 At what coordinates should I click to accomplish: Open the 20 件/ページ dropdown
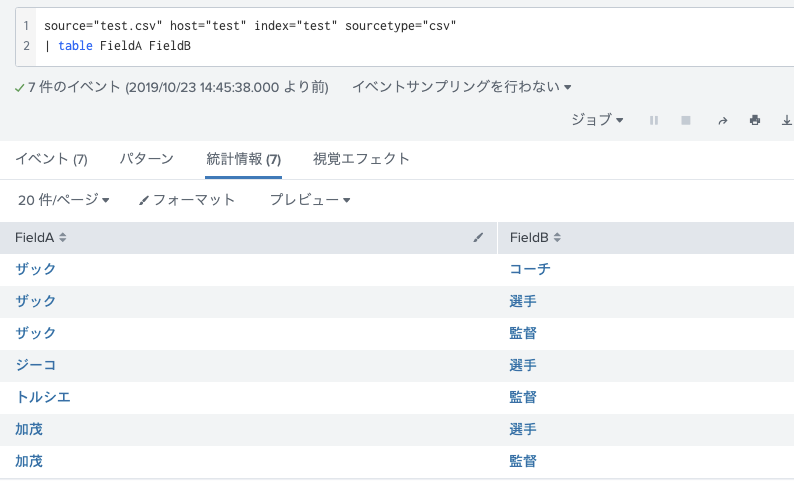tap(63, 200)
